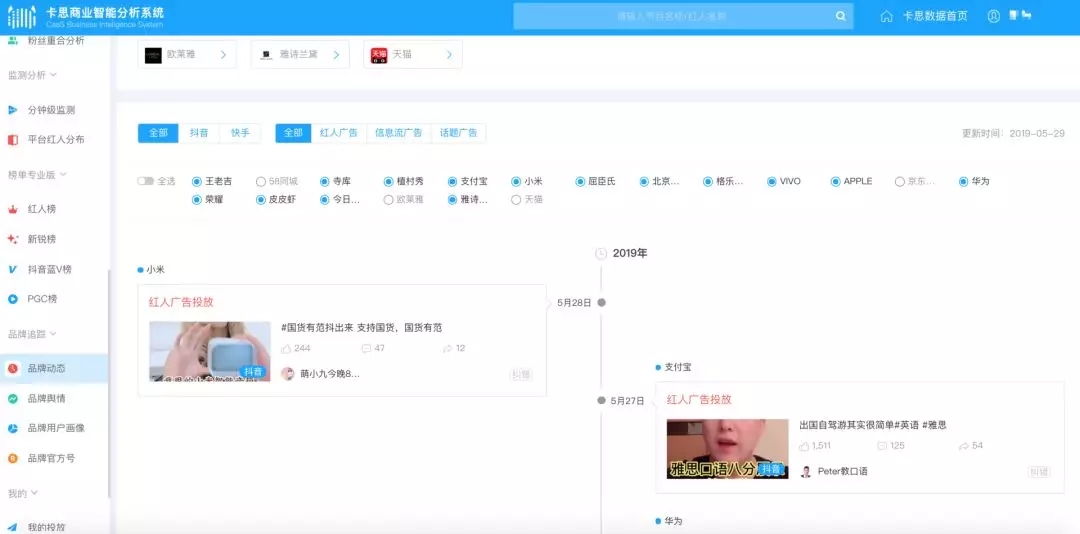
Task: Open 卡思数据首页 link
Action: tap(934, 16)
